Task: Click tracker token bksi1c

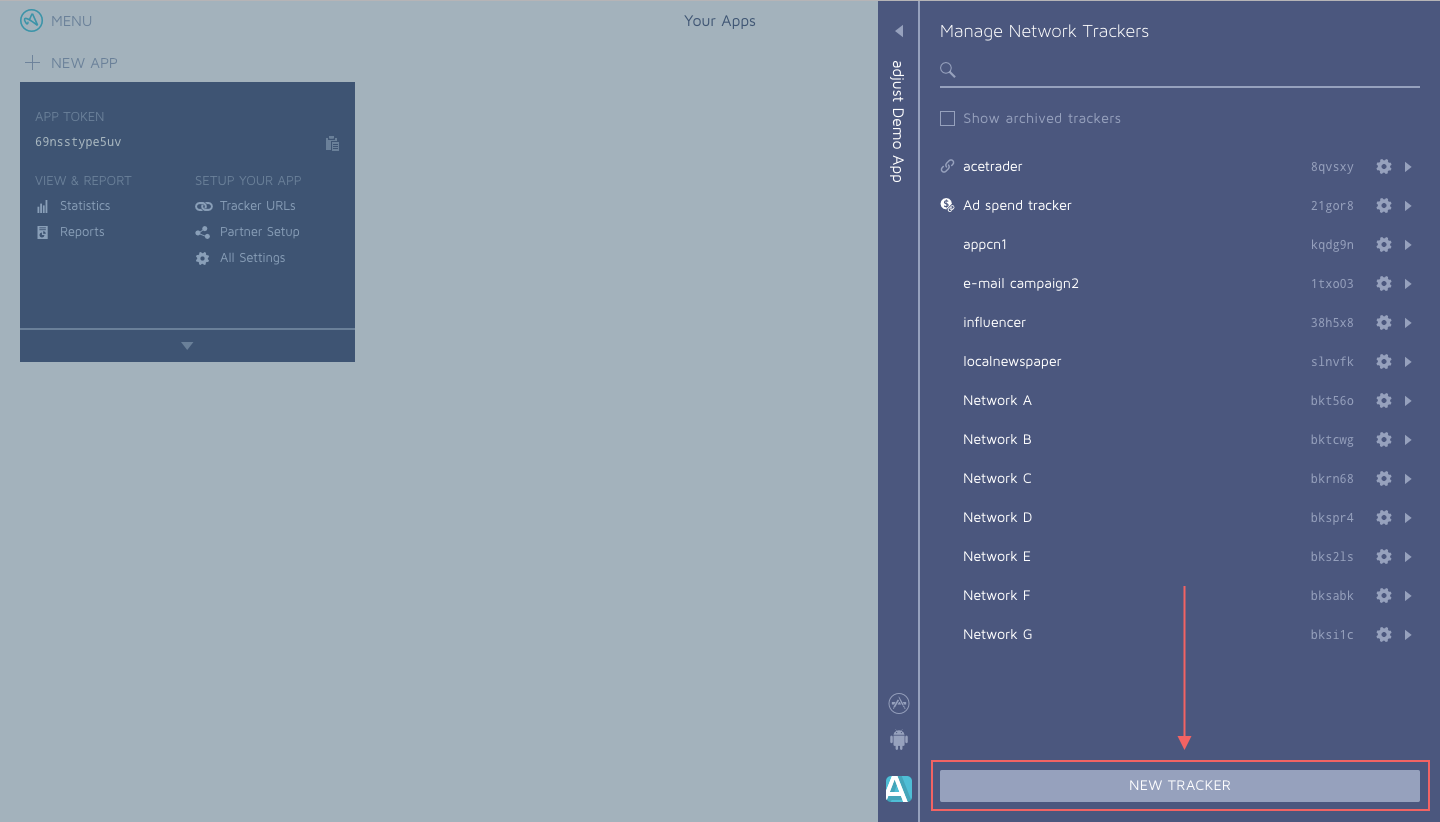Action: [x=1332, y=635]
